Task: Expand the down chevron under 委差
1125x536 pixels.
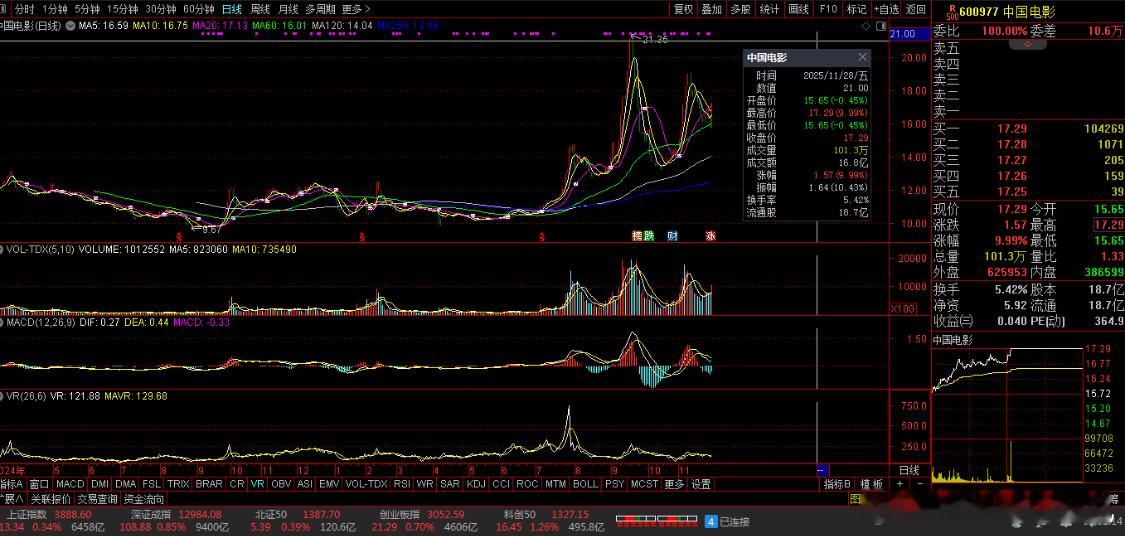Action: click(x=1027, y=44)
